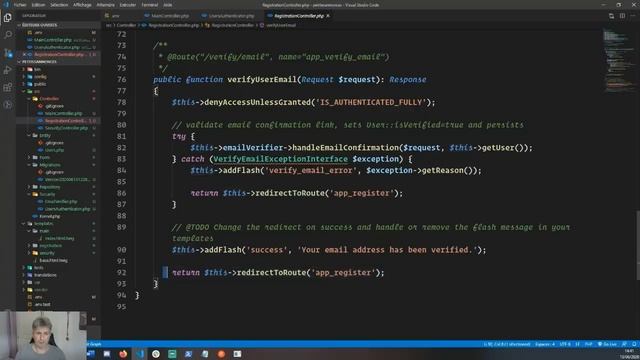Screen dimensions: 640x360
Task: Click the Go Live status bar button
Action: point(607,344)
